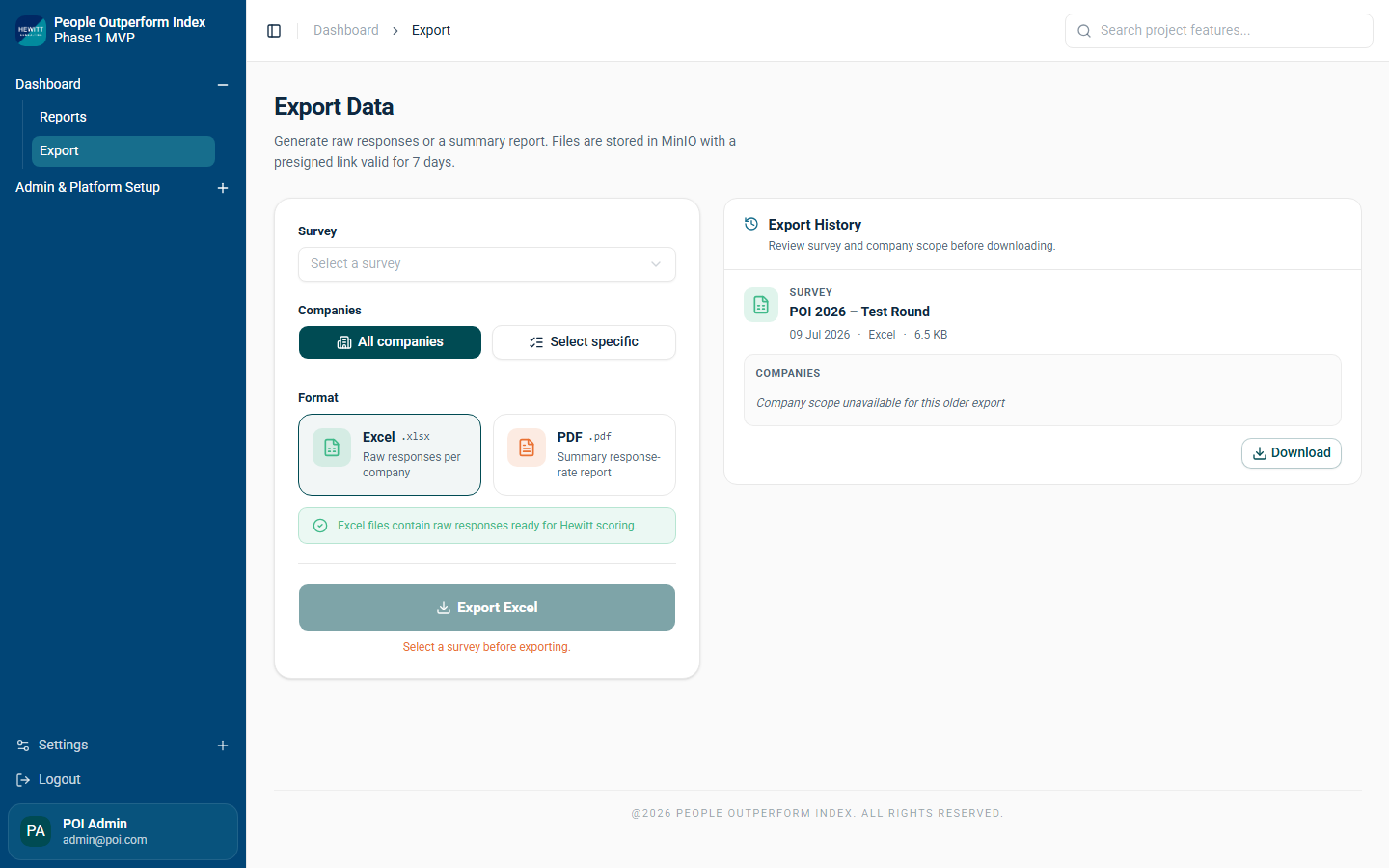Open the POI Admin profile card
This screenshot has height=868, width=1389.
tap(123, 831)
